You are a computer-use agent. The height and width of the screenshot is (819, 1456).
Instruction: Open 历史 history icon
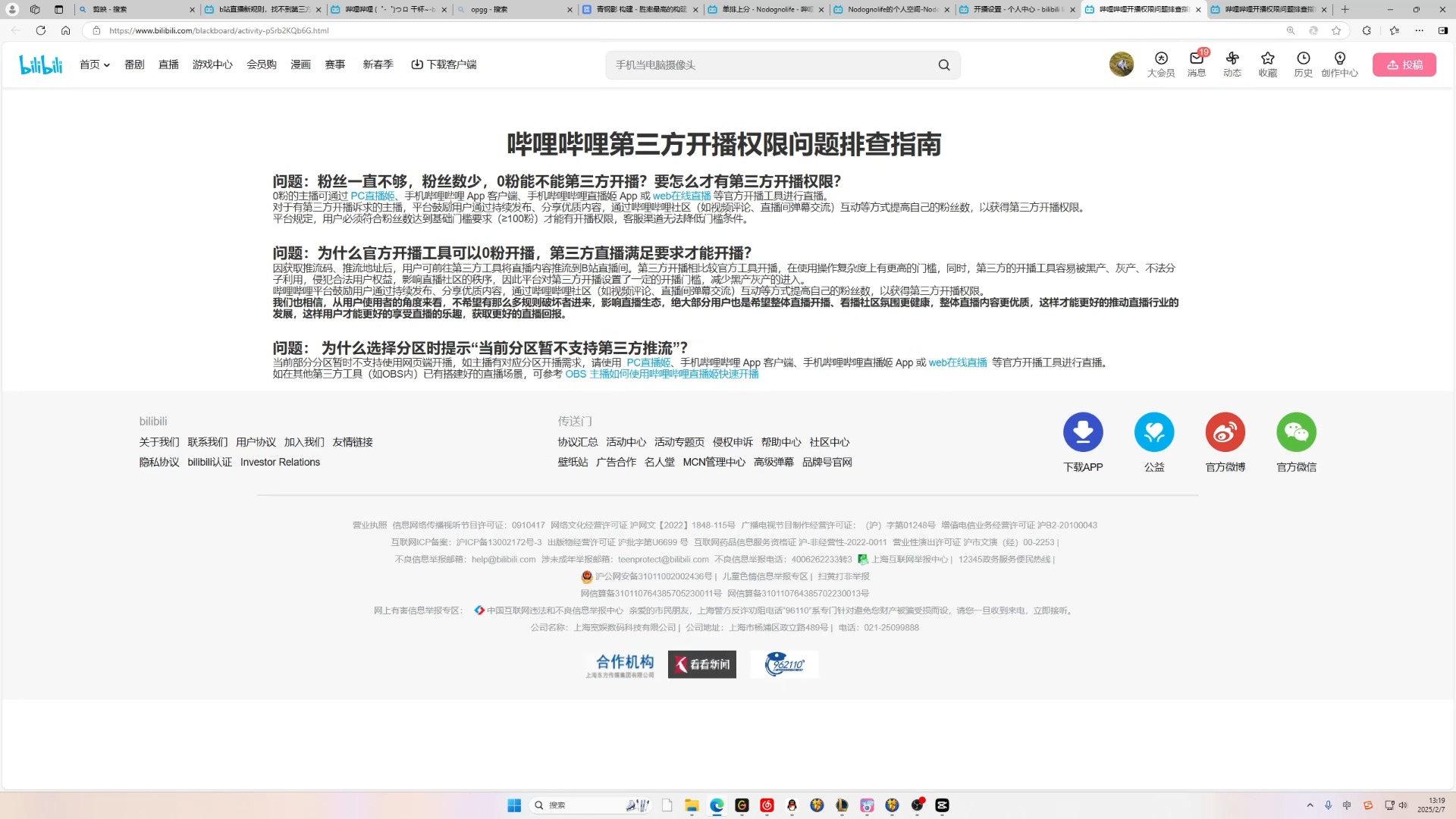pos(1304,64)
